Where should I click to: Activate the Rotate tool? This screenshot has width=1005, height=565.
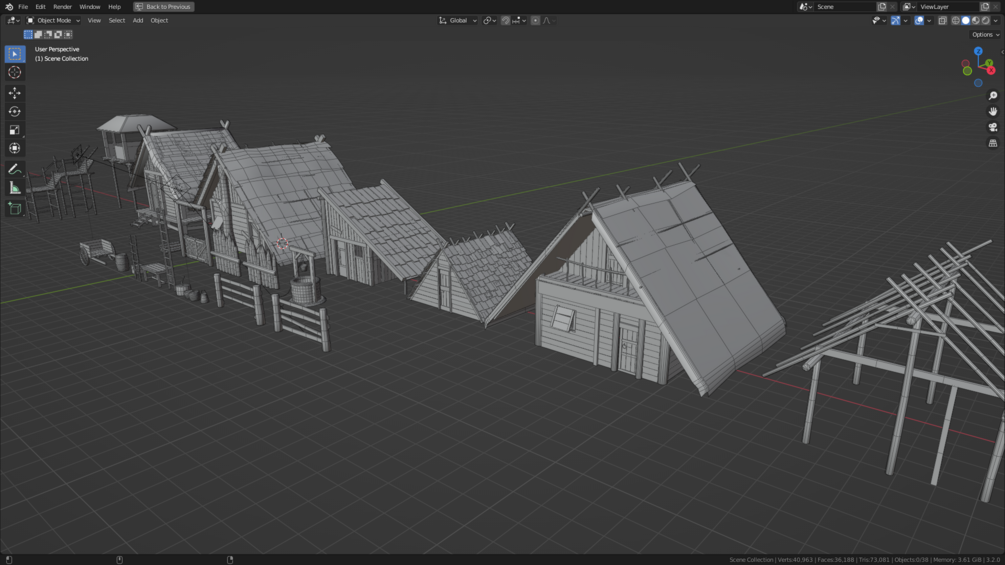click(x=14, y=111)
